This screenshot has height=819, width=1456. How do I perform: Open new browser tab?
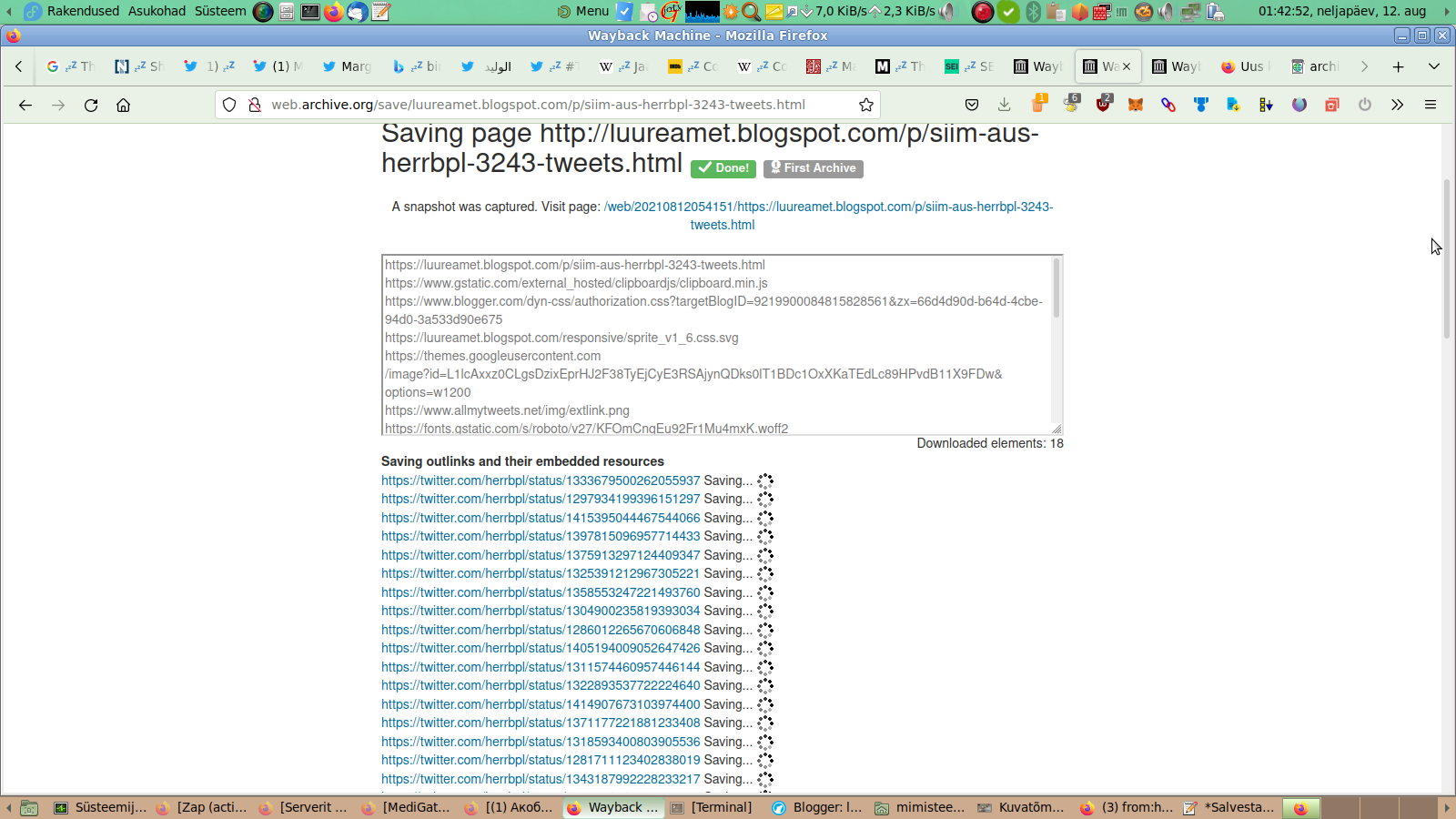[1399, 66]
